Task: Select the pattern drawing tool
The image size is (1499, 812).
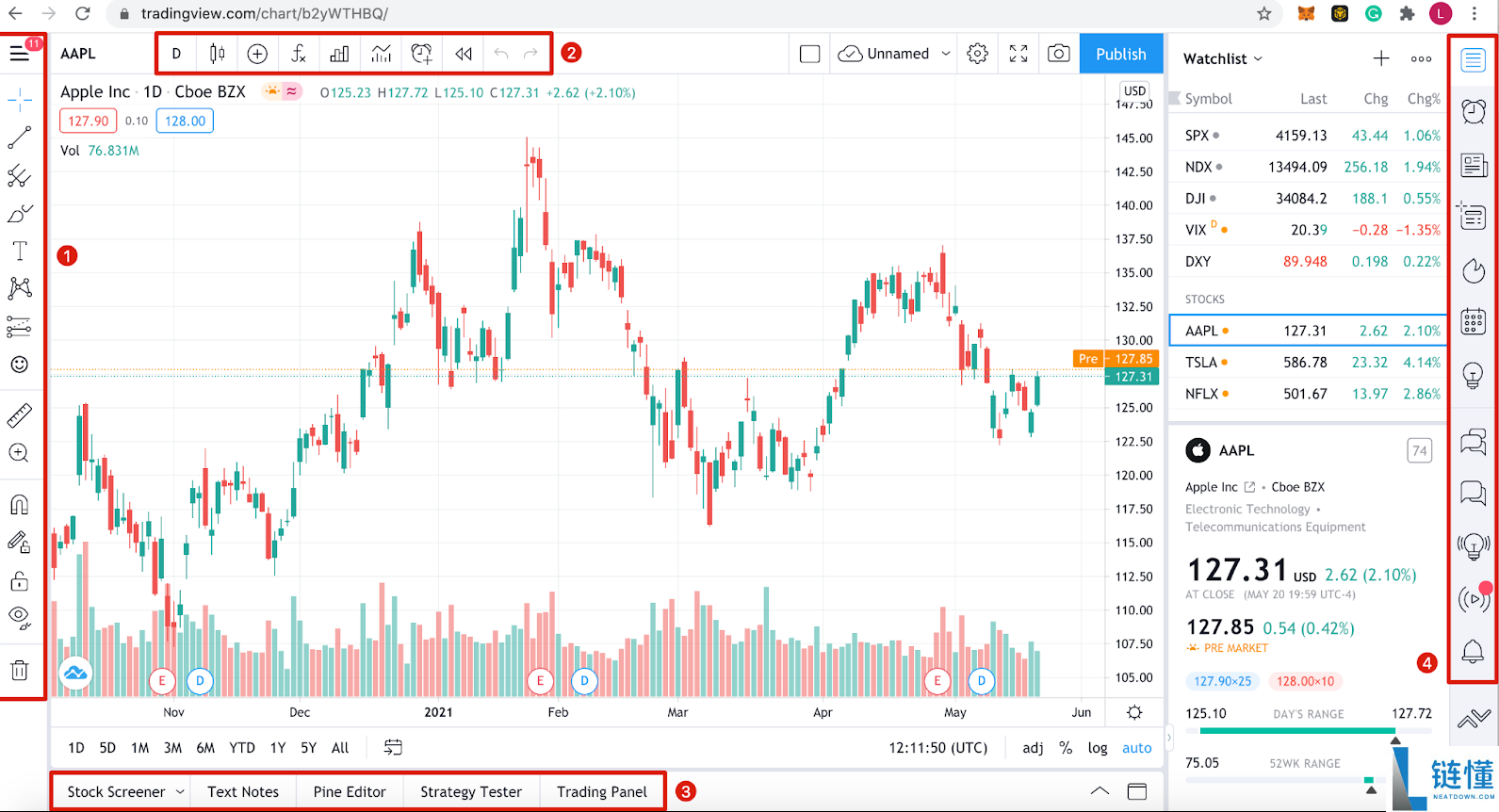Action: pos(19,288)
